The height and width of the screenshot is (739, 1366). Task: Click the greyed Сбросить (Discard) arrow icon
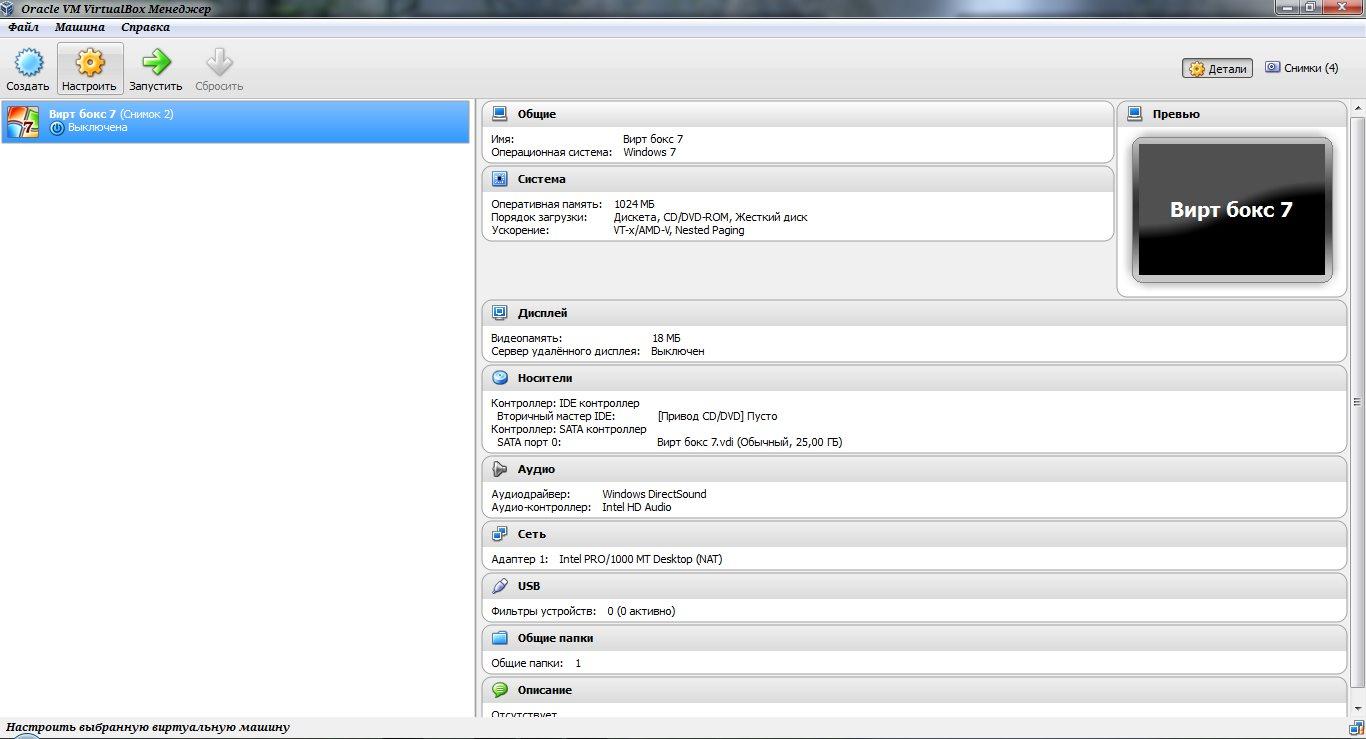click(219, 63)
